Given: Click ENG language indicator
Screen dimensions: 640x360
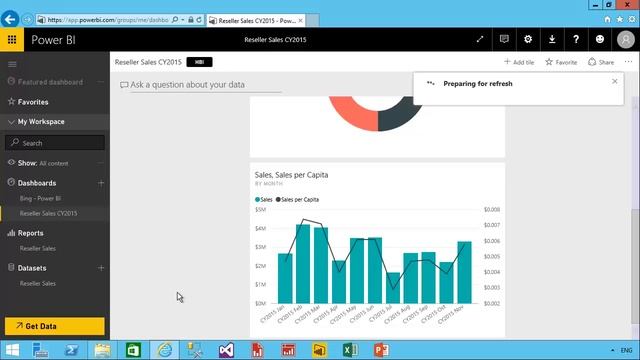Looking at the screenshot, I should 627,350.
